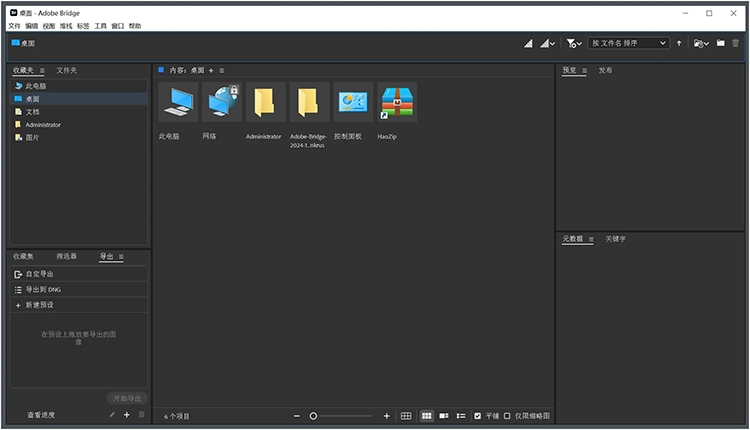Click the thumbnail view icon in bottom bar
This screenshot has height=430, width=750.
click(x=426, y=415)
